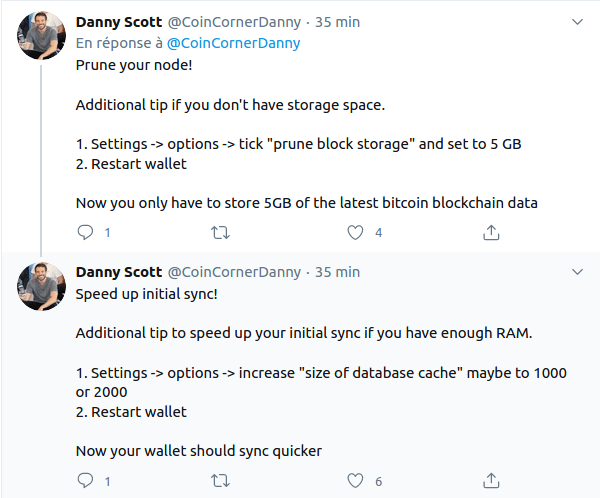Click the @CoinCornerDanny handle on first tweet
This screenshot has width=600, height=498.
[x=235, y=23]
